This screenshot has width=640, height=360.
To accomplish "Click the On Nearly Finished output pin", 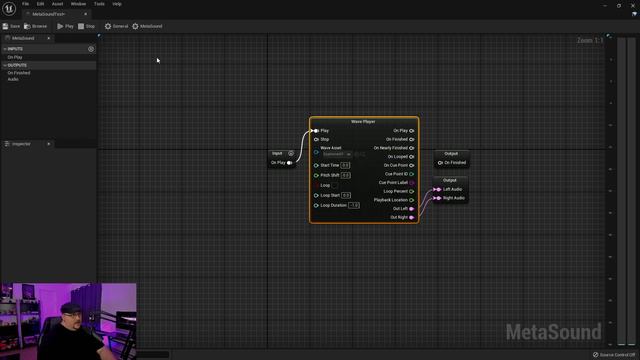I will click(411, 148).
